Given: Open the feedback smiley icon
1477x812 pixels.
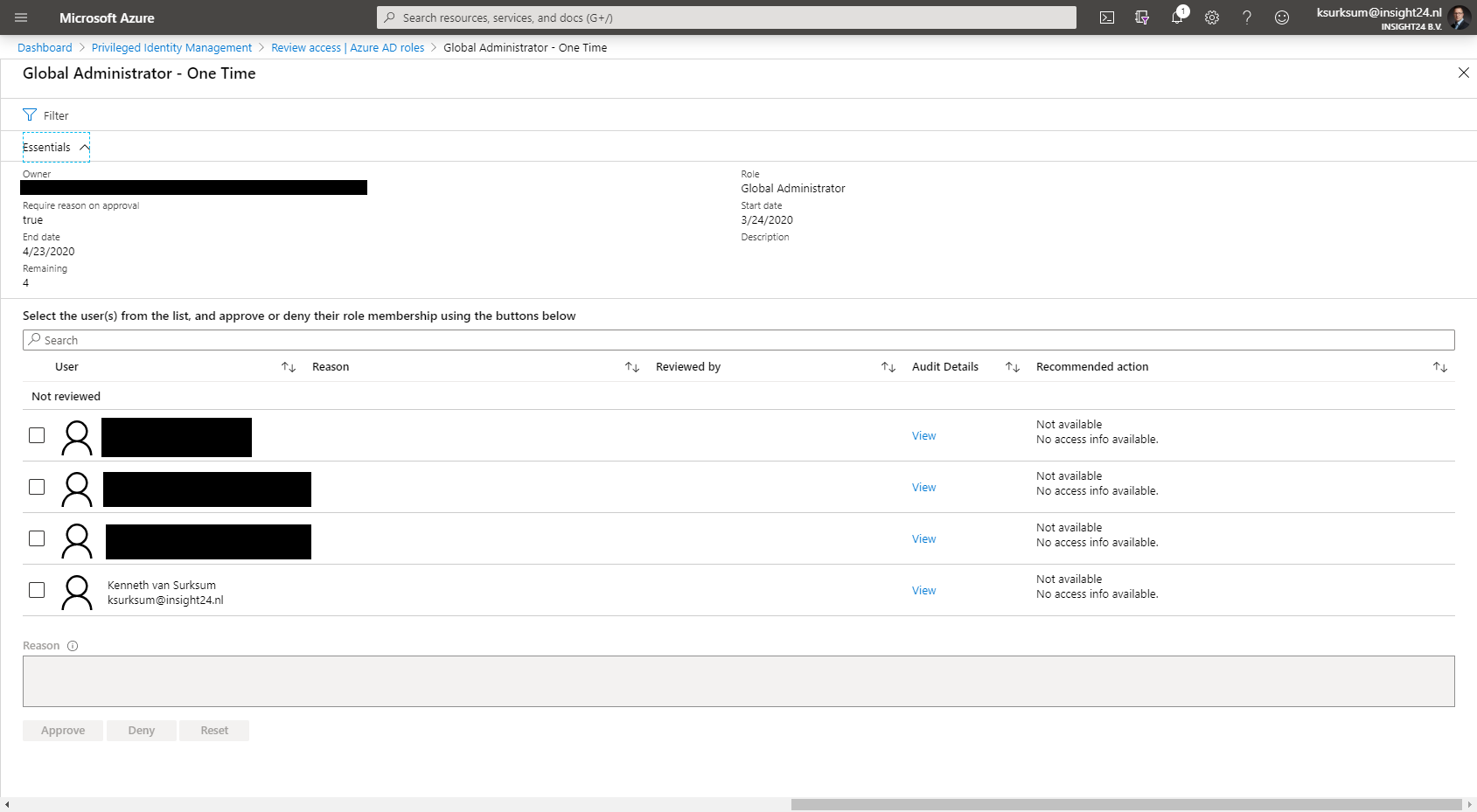Looking at the screenshot, I should pos(1282,17).
